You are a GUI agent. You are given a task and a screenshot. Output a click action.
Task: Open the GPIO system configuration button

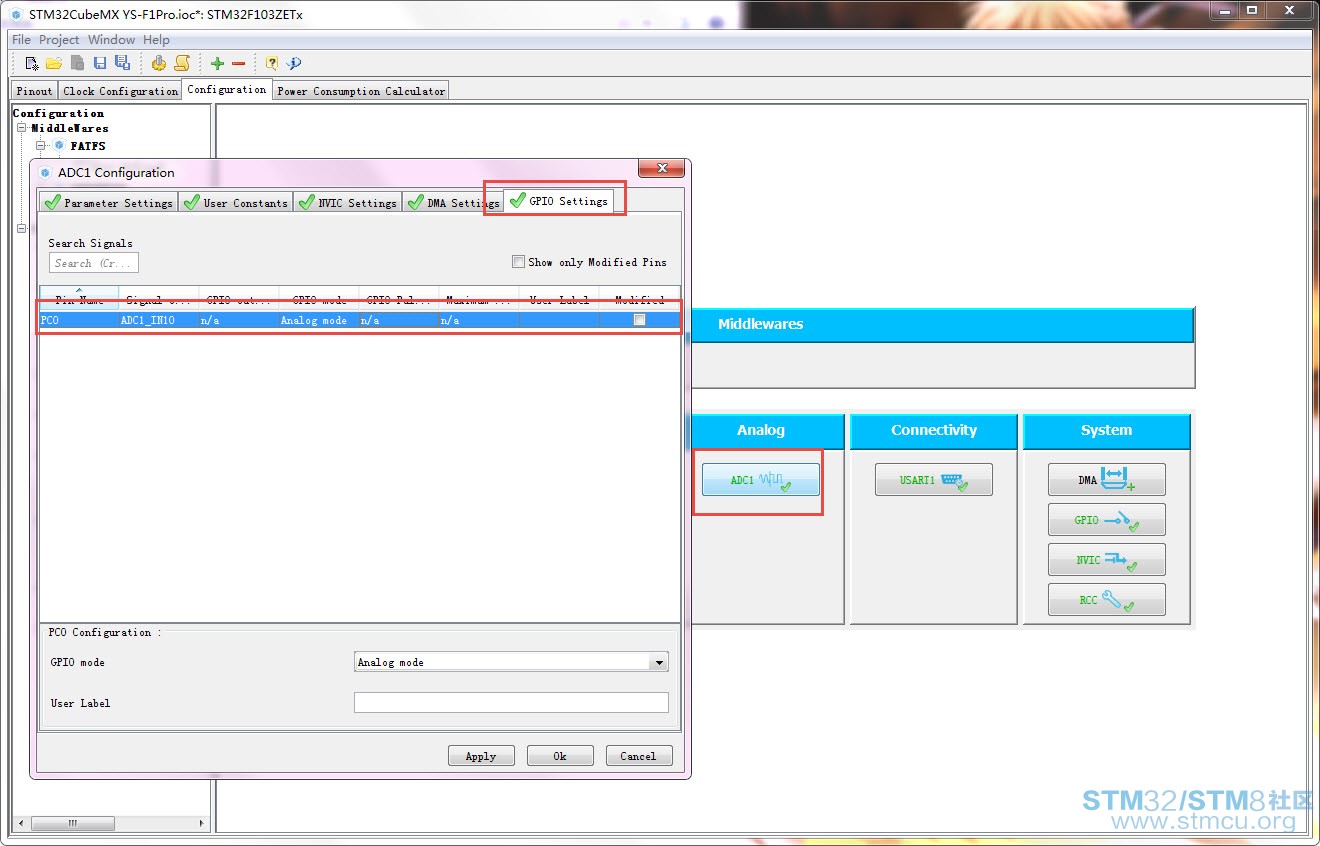pyautogui.click(x=1107, y=520)
